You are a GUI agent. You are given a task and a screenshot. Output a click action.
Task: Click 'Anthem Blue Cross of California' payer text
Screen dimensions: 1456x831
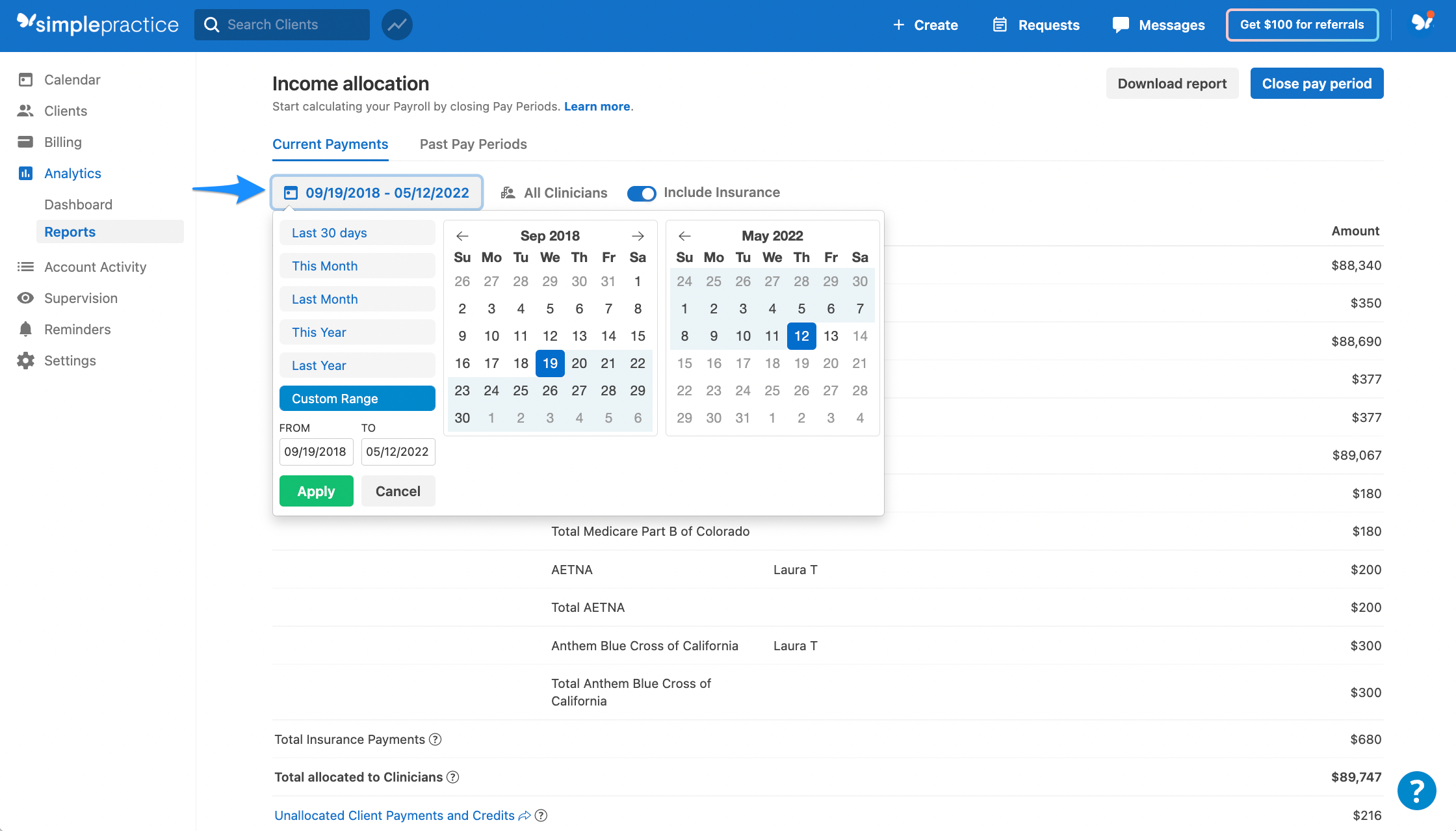(x=645, y=646)
